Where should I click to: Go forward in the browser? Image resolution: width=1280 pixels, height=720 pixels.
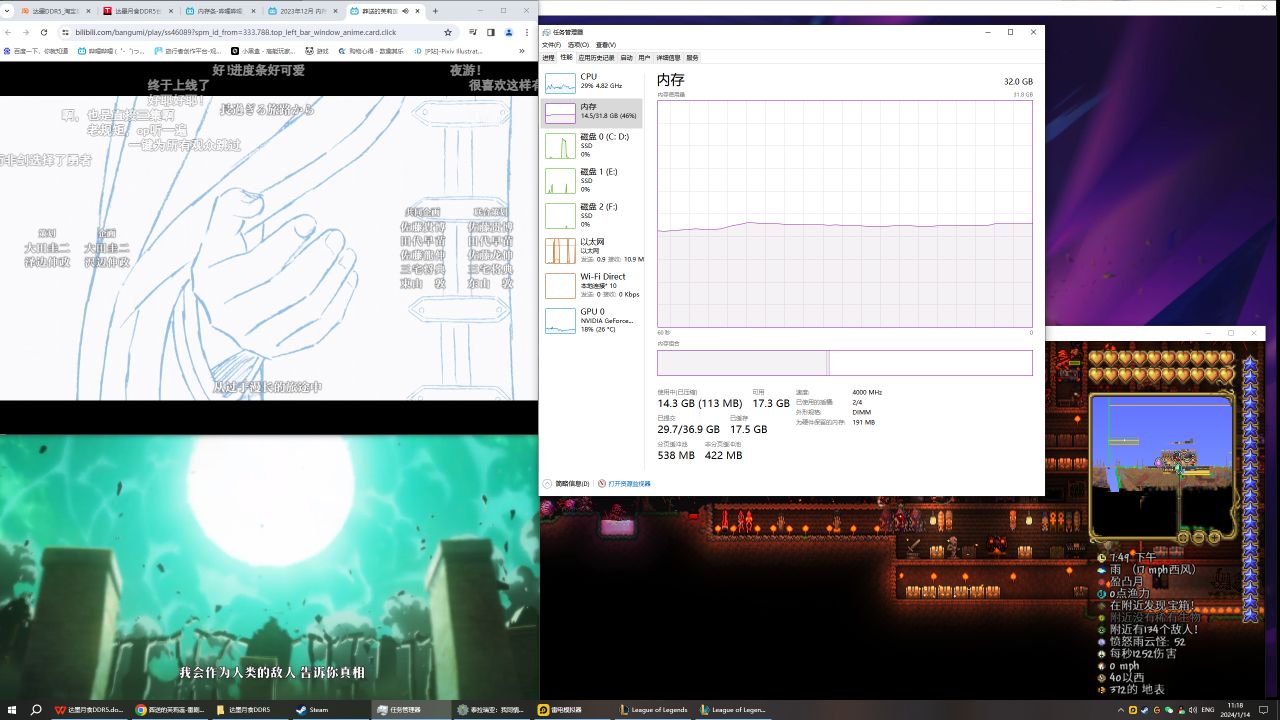(x=28, y=32)
